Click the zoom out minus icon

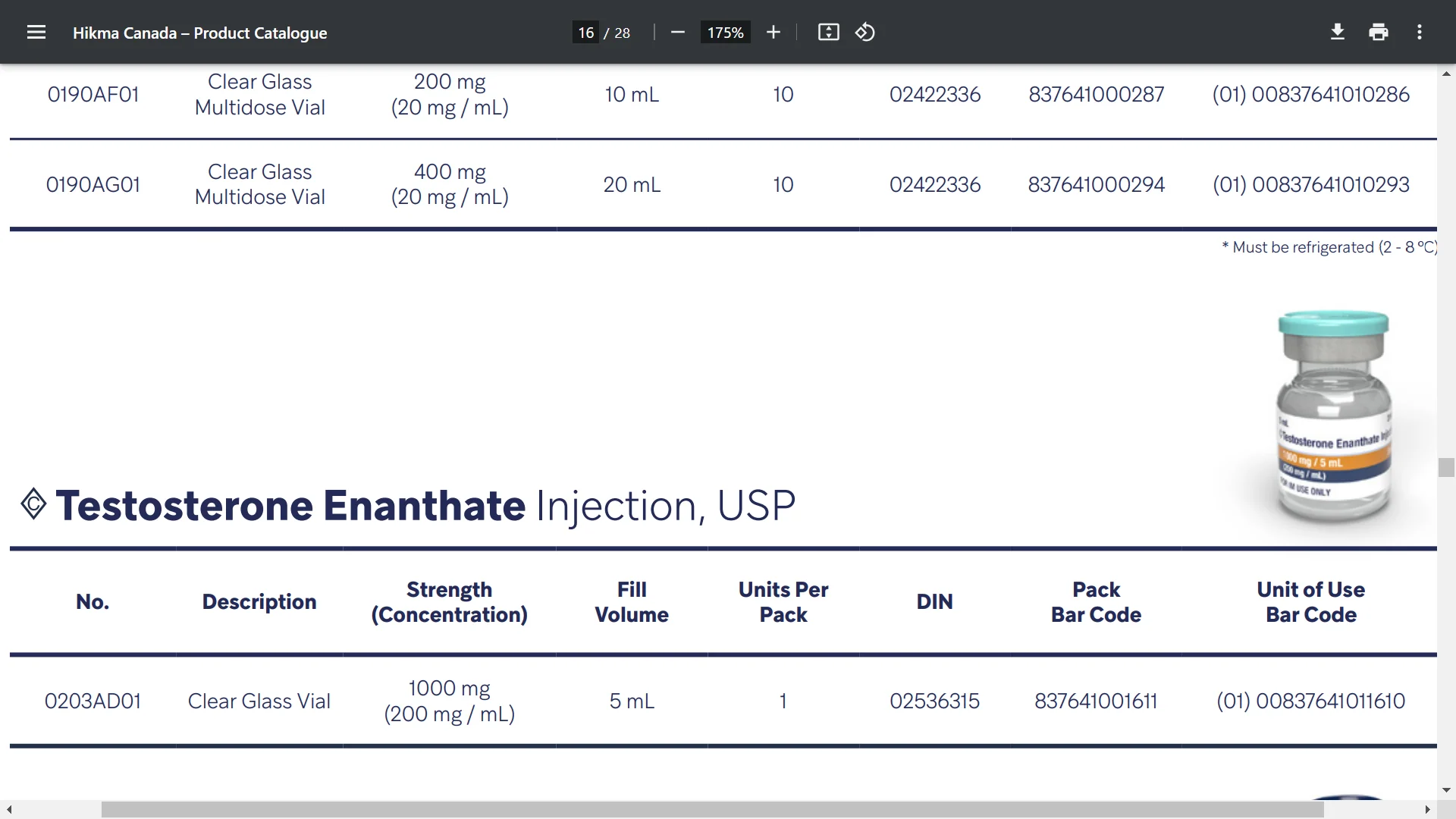point(678,33)
